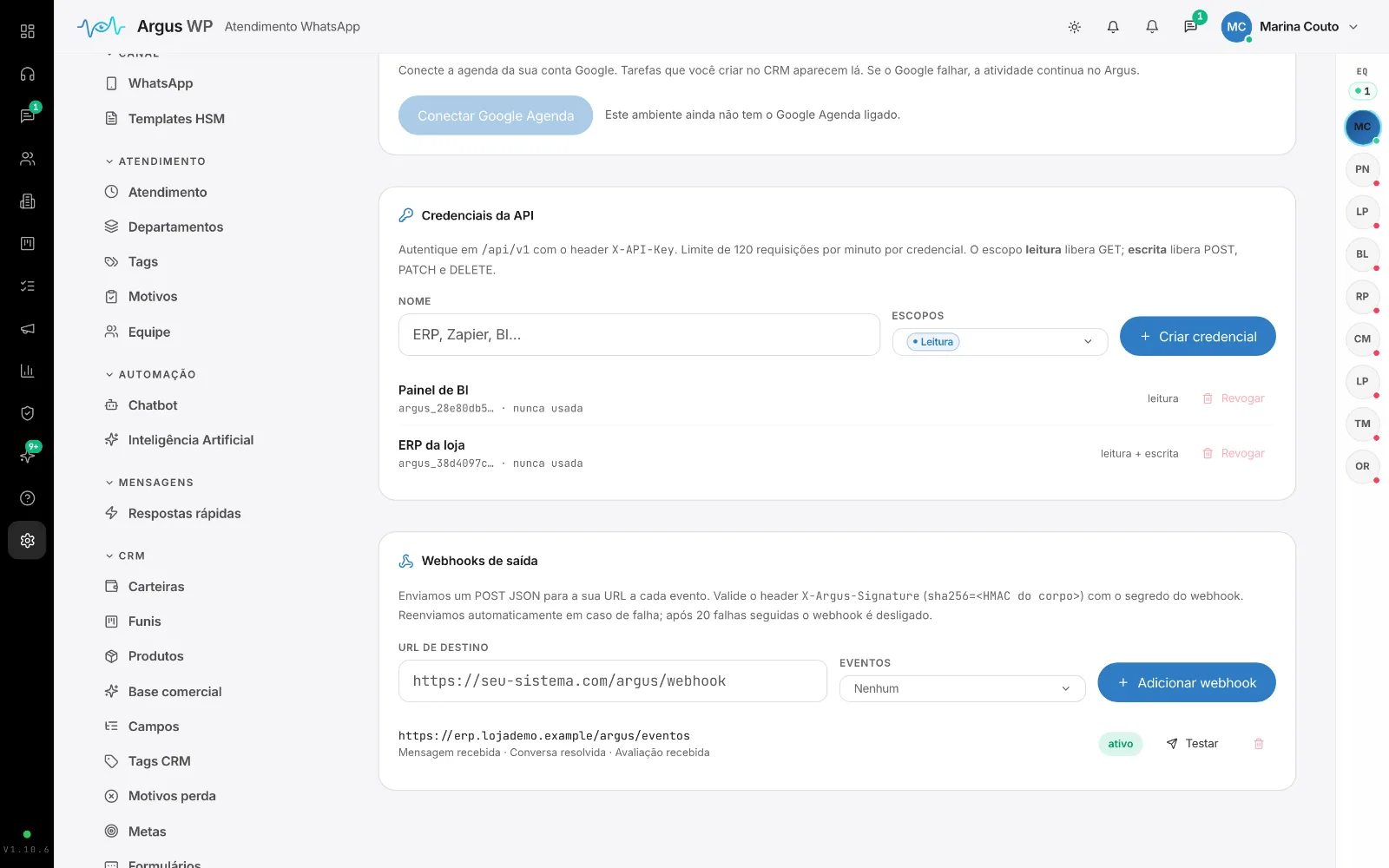Open the dashboard grid icon in left rail

point(27,31)
